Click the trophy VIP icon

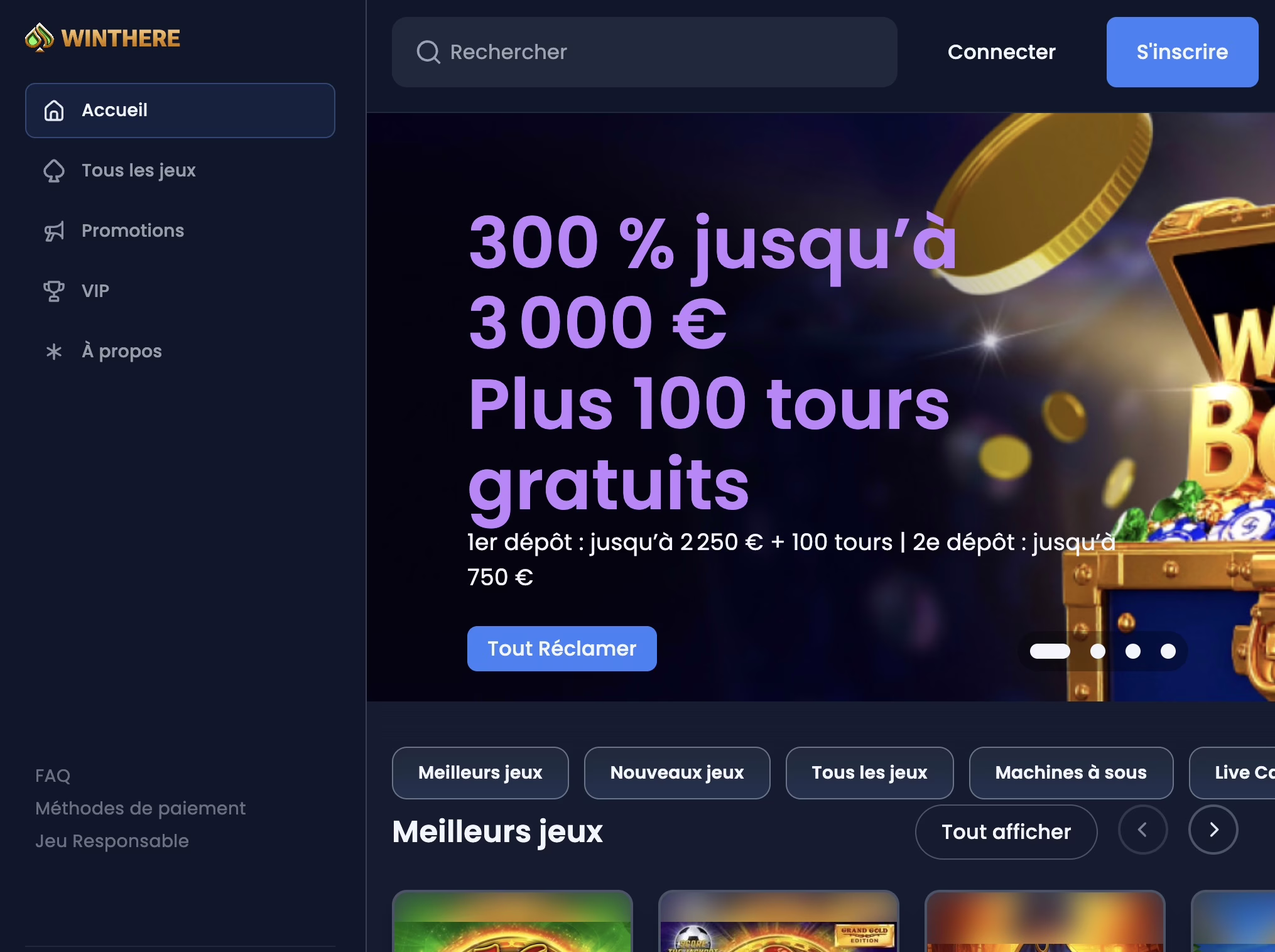click(x=54, y=291)
